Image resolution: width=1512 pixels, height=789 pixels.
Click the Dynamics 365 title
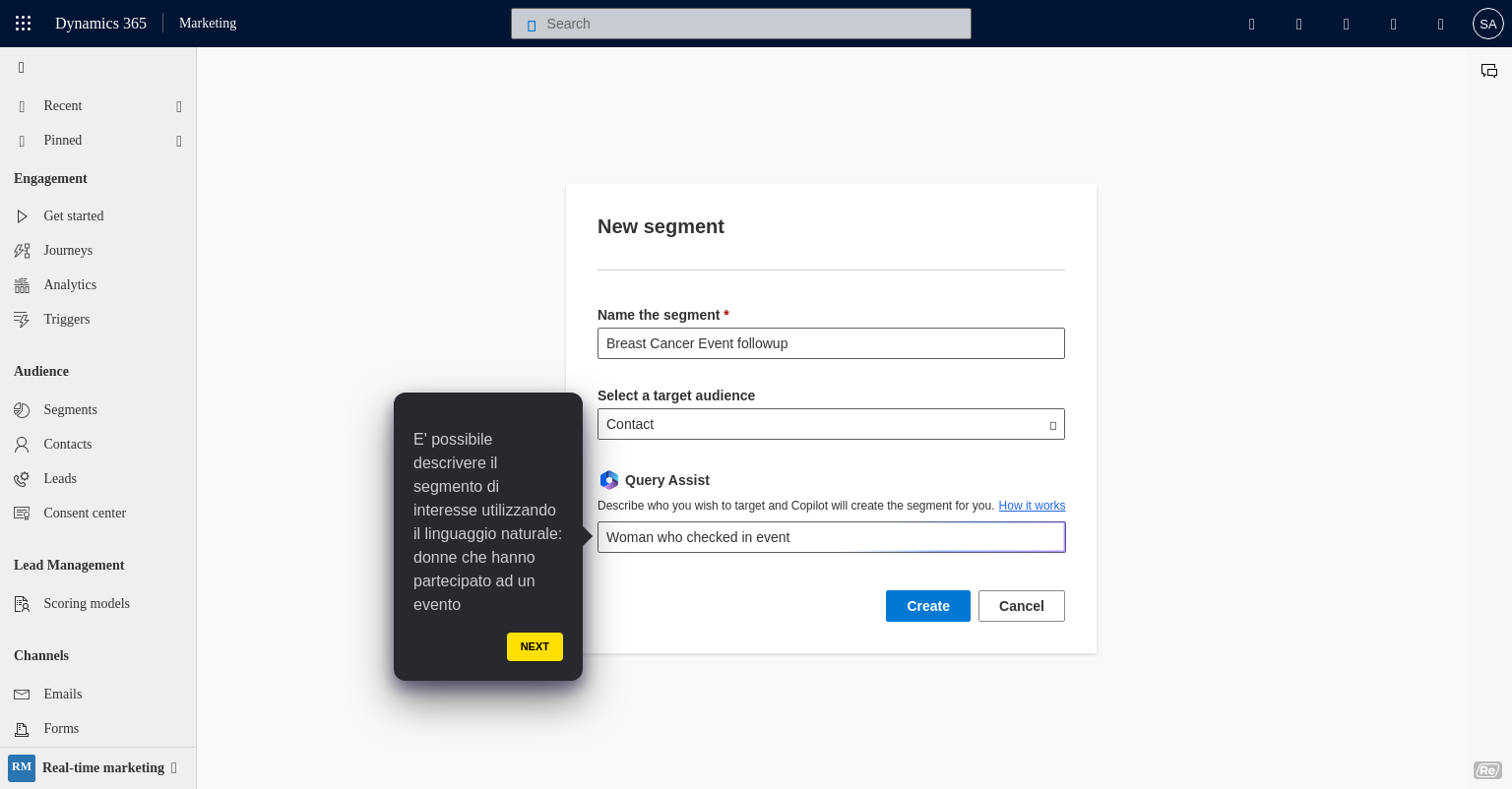100,24
